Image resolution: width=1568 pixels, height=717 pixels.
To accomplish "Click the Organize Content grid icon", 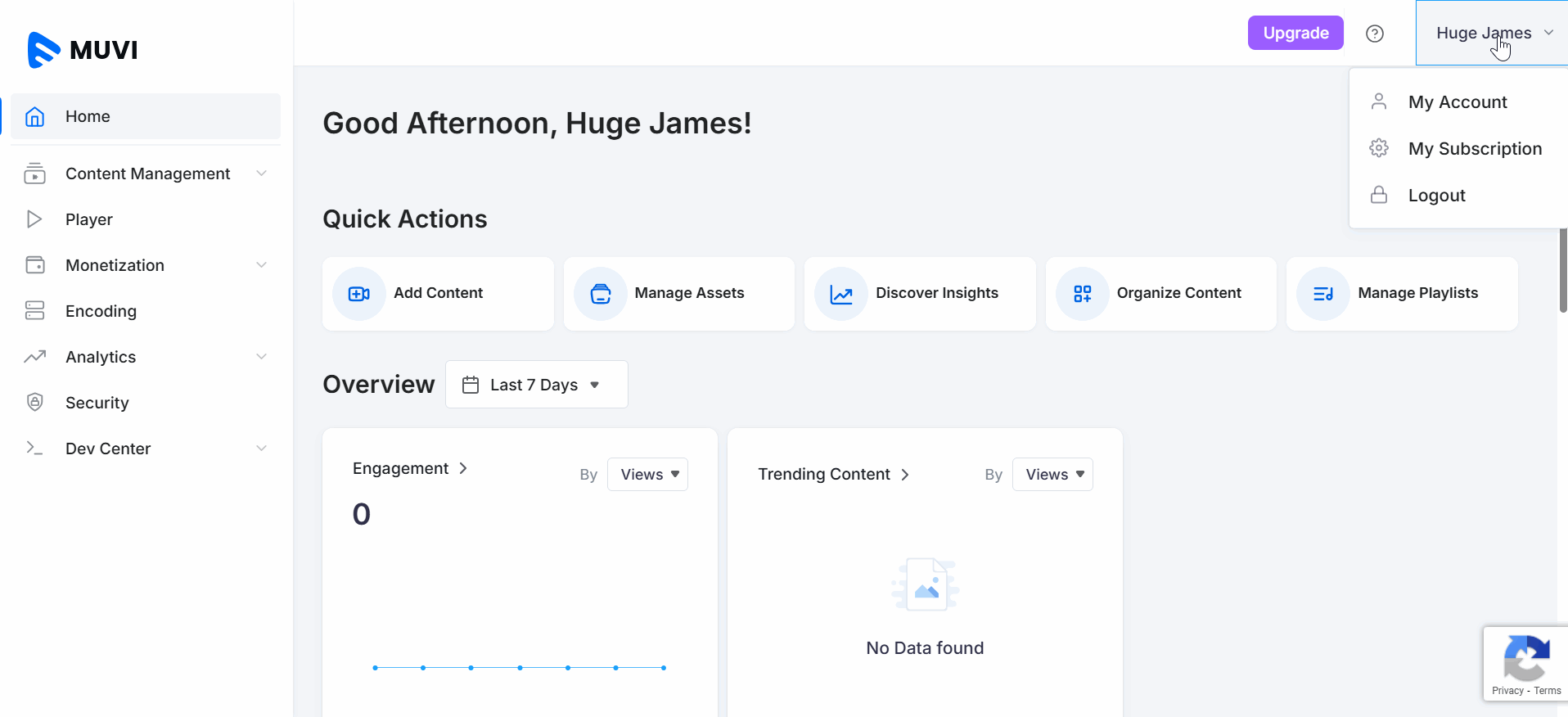I will point(1083,294).
